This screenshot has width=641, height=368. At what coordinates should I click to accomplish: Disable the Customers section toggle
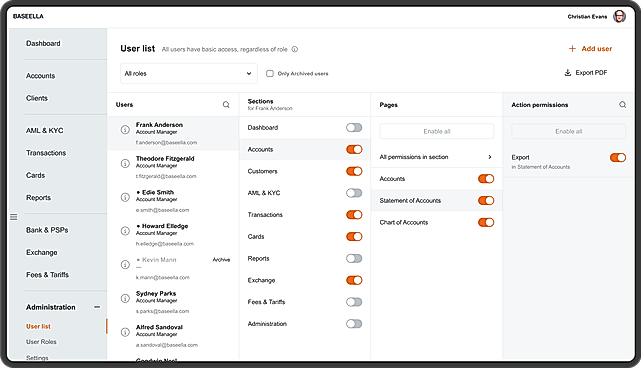tap(354, 171)
